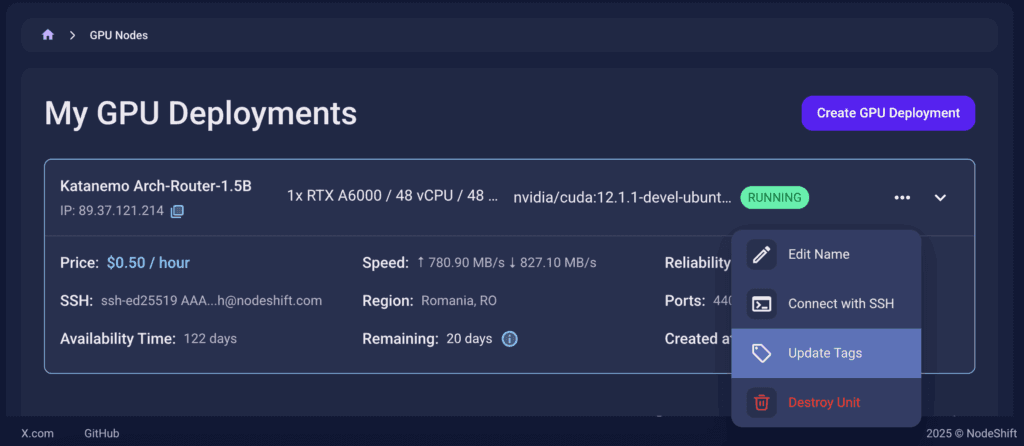1024x446 pixels.
Task: Click the Katanemo Arch-Router-1.5B deployment name
Action: (x=155, y=186)
